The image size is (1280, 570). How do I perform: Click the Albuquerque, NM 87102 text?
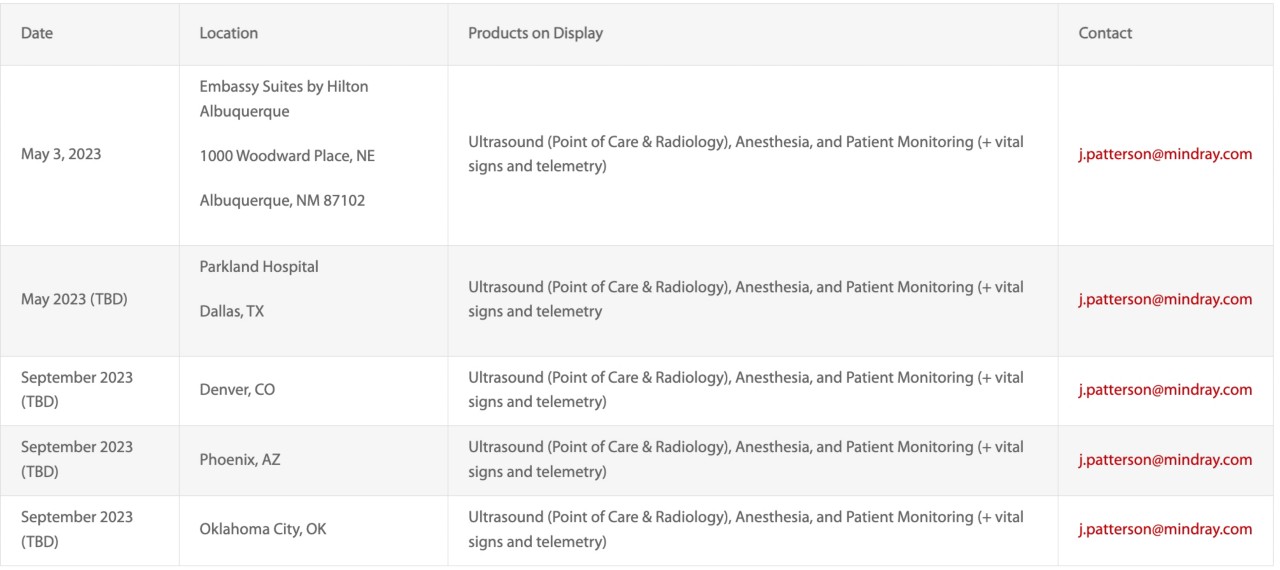(x=282, y=200)
